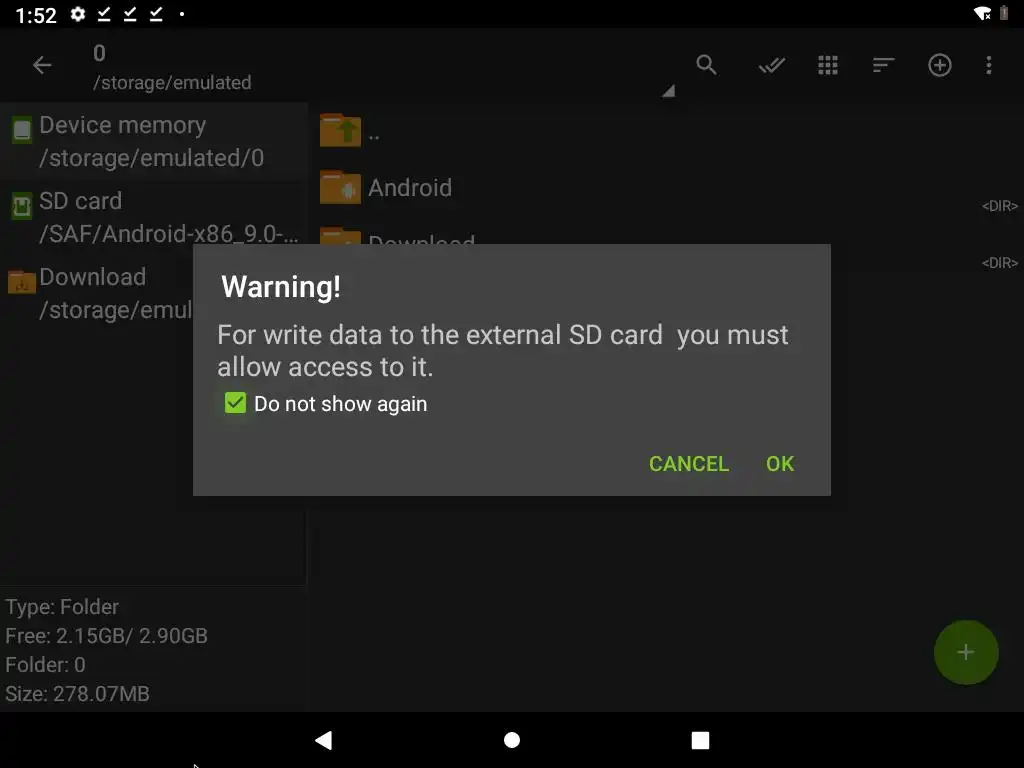The width and height of the screenshot is (1024, 768).
Task: Click the circled plus add icon
Action: (x=939, y=65)
